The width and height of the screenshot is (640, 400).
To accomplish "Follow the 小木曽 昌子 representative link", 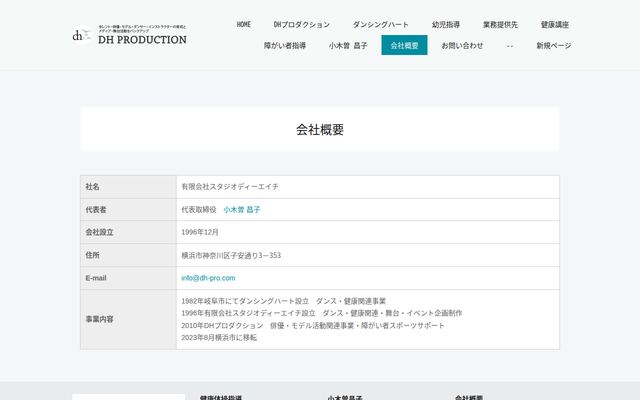I will [242, 209].
